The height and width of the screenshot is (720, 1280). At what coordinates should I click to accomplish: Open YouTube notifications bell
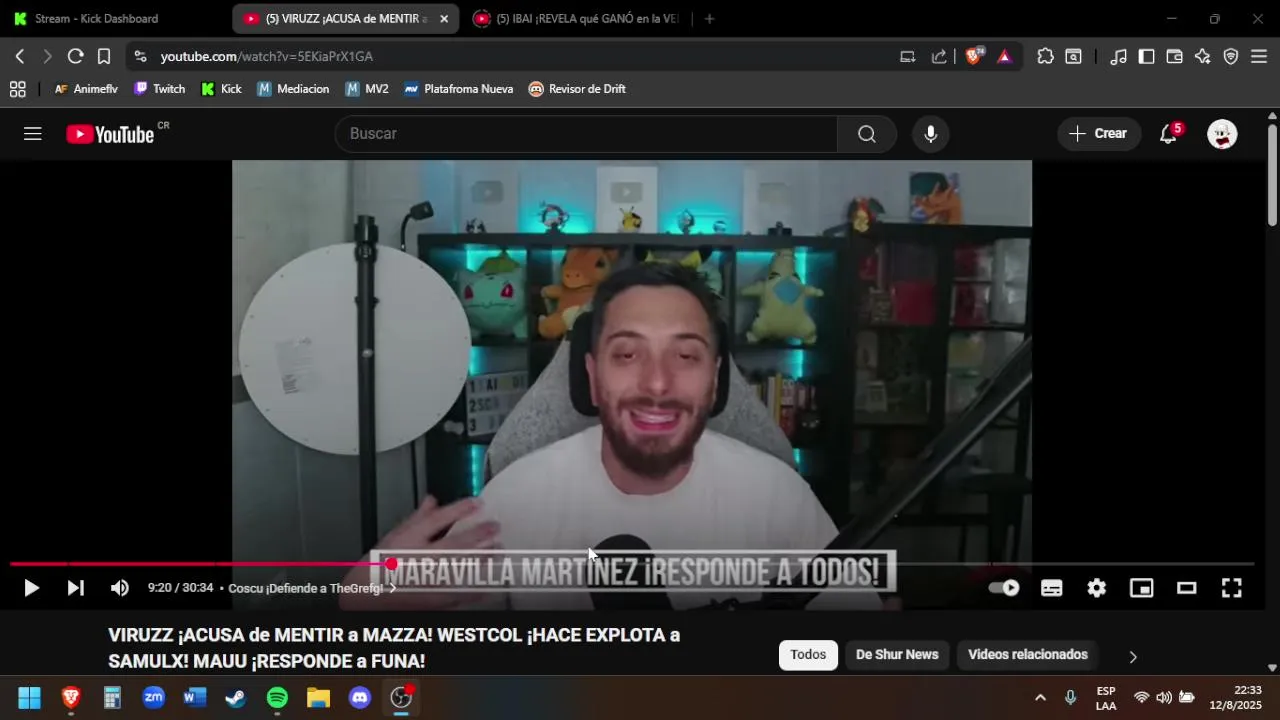point(1169,134)
